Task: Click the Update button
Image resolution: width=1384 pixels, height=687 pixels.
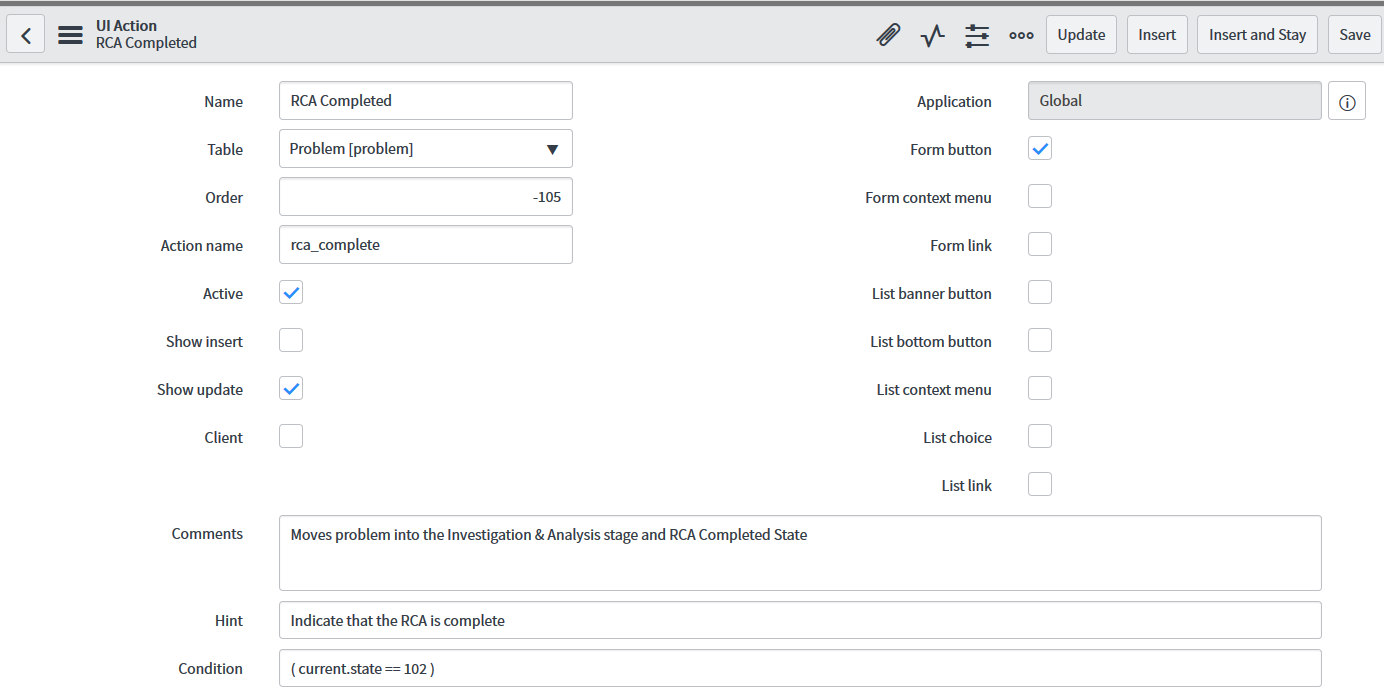Action: click(1081, 35)
